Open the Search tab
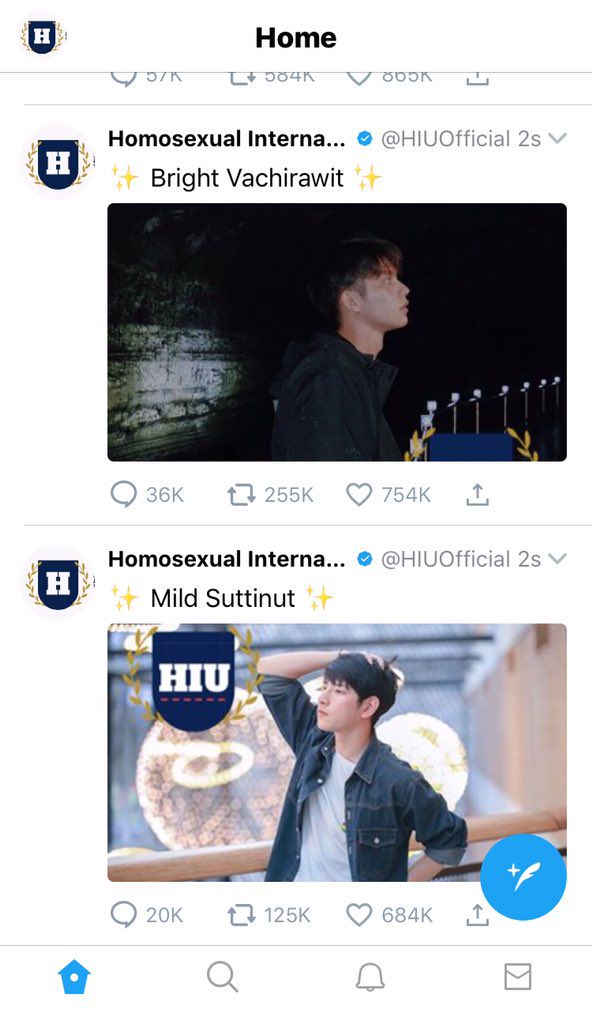592x1024 pixels. pos(222,977)
